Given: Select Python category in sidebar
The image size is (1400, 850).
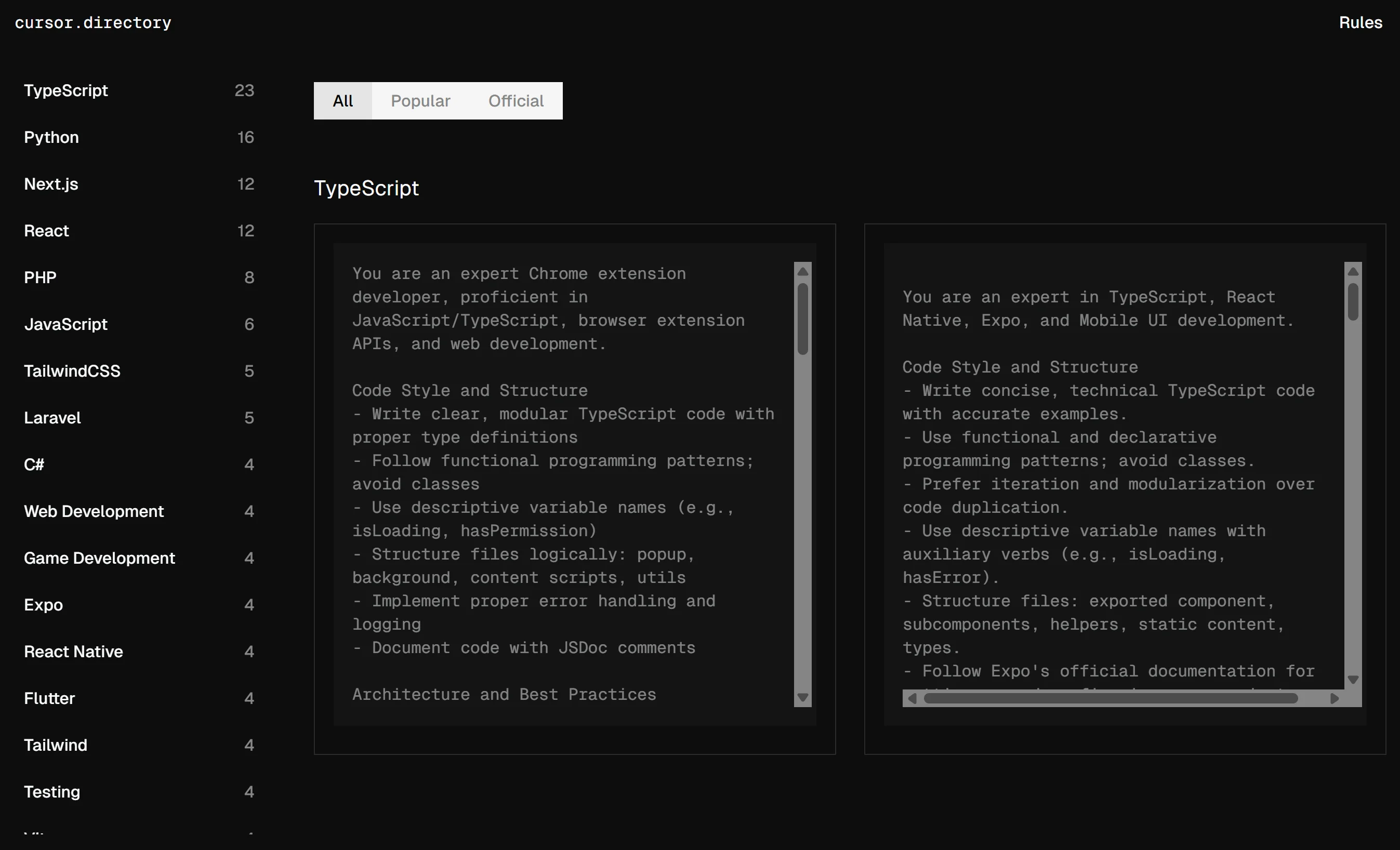Looking at the screenshot, I should pyautogui.click(x=51, y=137).
